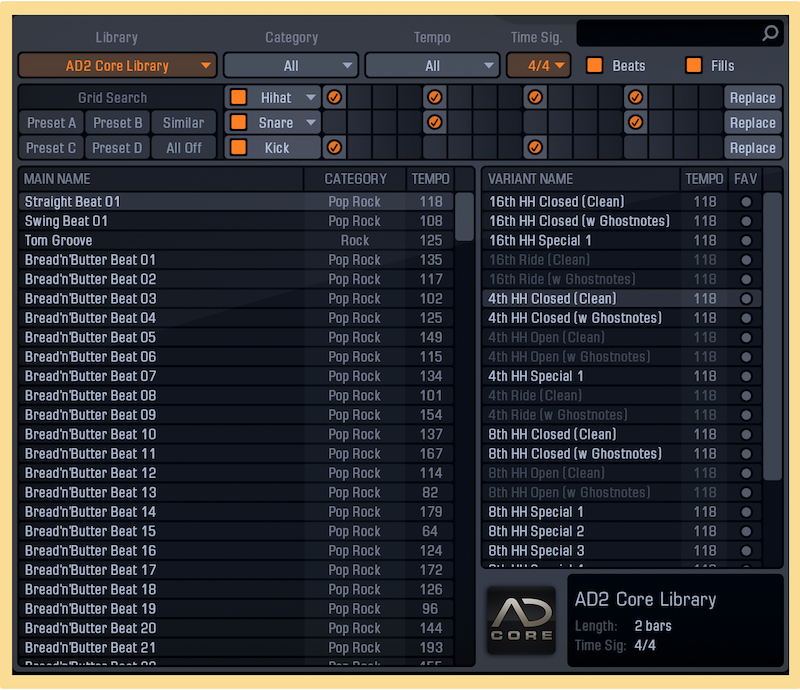Select Bread'n'Butter Beat 17 row
Viewport: 800px width, 690px height.
pyautogui.click(x=236, y=570)
